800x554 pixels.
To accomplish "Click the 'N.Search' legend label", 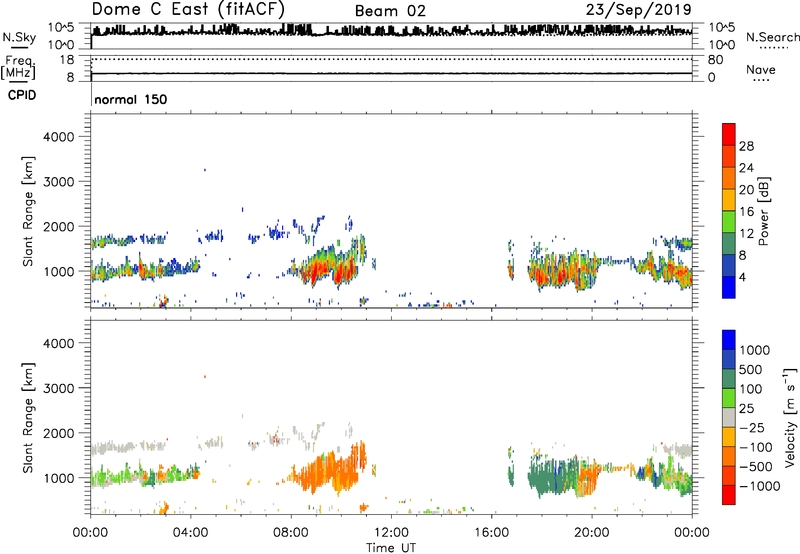I will [772, 37].
